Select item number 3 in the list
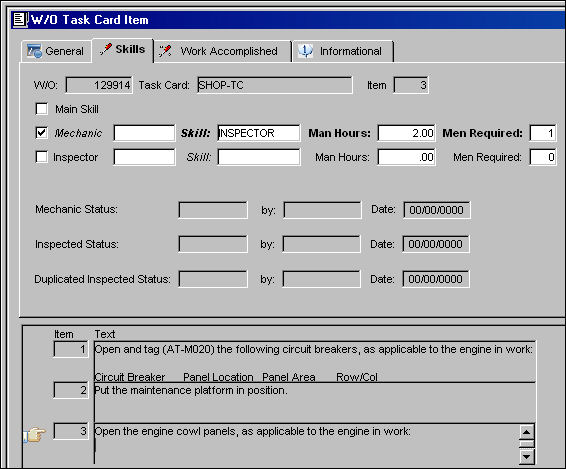The width and height of the screenshot is (566, 469). [71, 431]
